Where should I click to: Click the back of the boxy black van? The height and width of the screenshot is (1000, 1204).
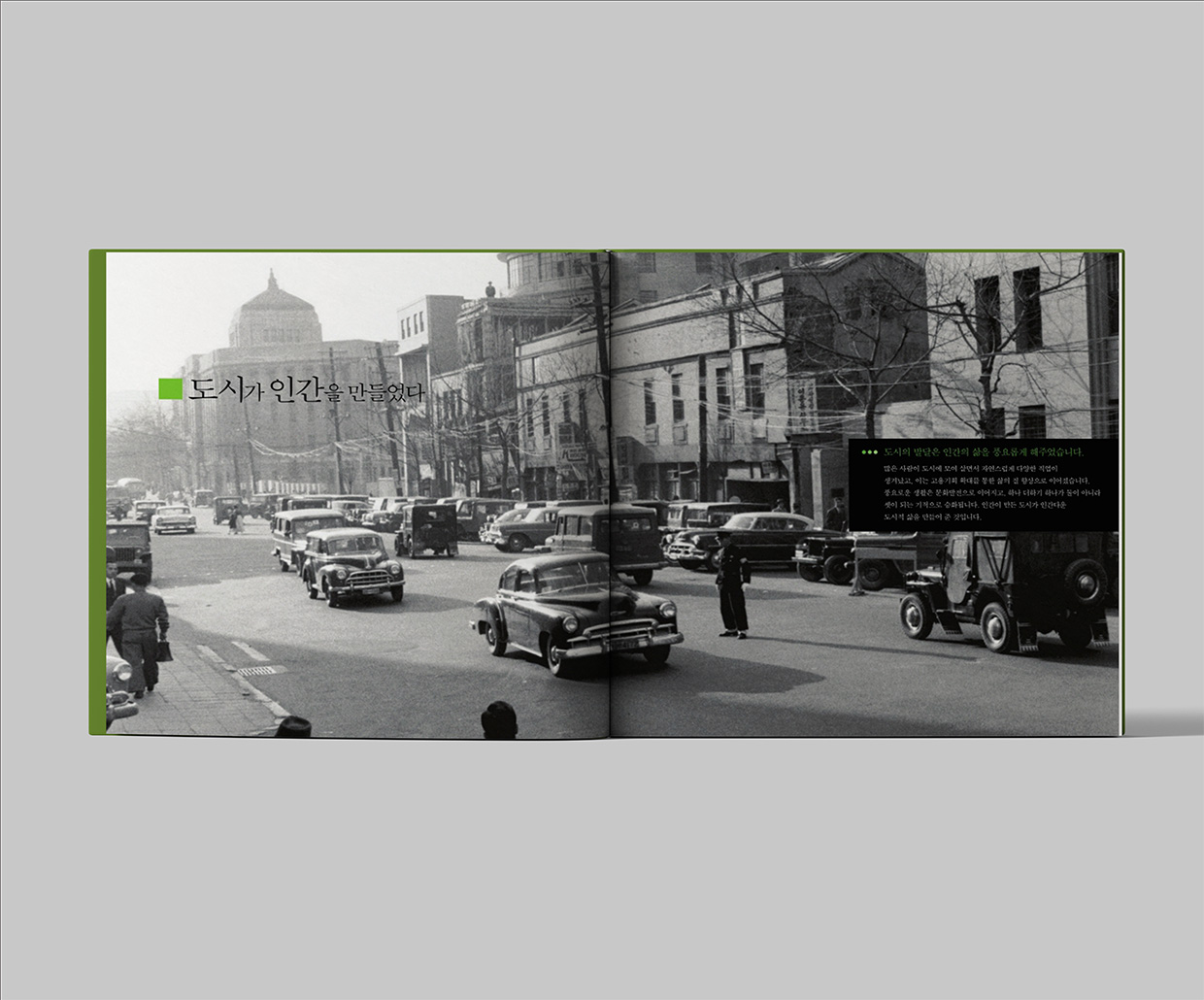[x=426, y=530]
